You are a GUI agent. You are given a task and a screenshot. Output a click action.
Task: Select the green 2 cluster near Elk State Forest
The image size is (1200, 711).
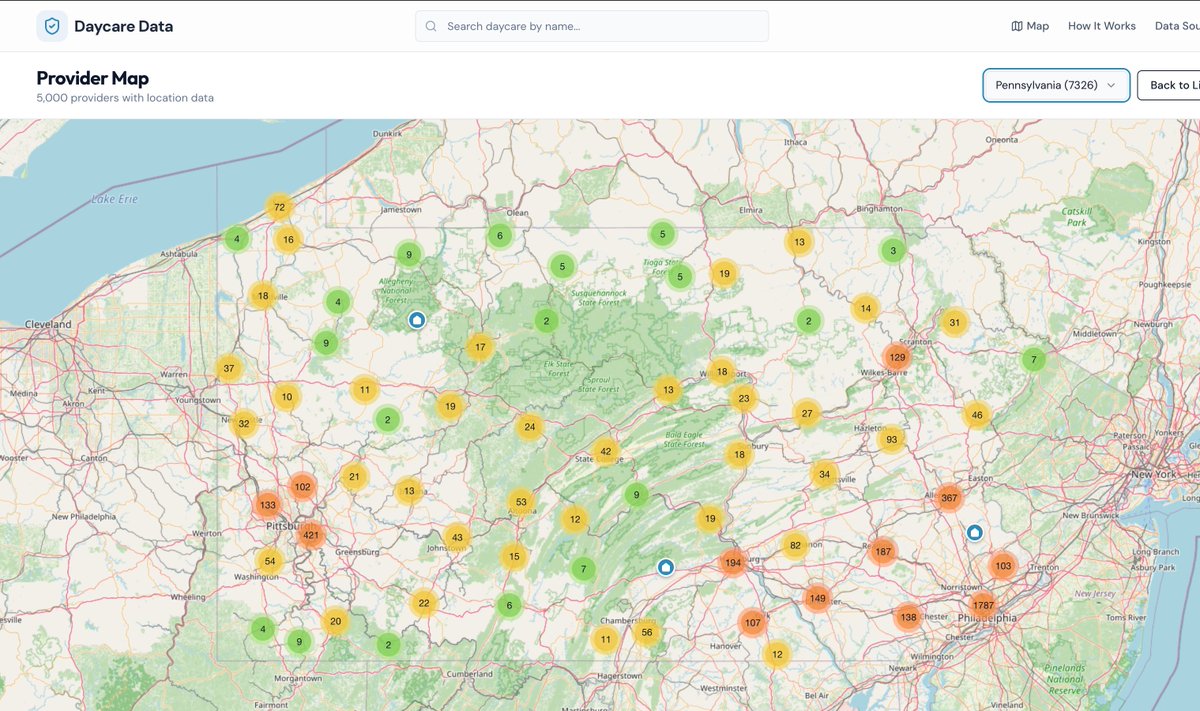546,320
